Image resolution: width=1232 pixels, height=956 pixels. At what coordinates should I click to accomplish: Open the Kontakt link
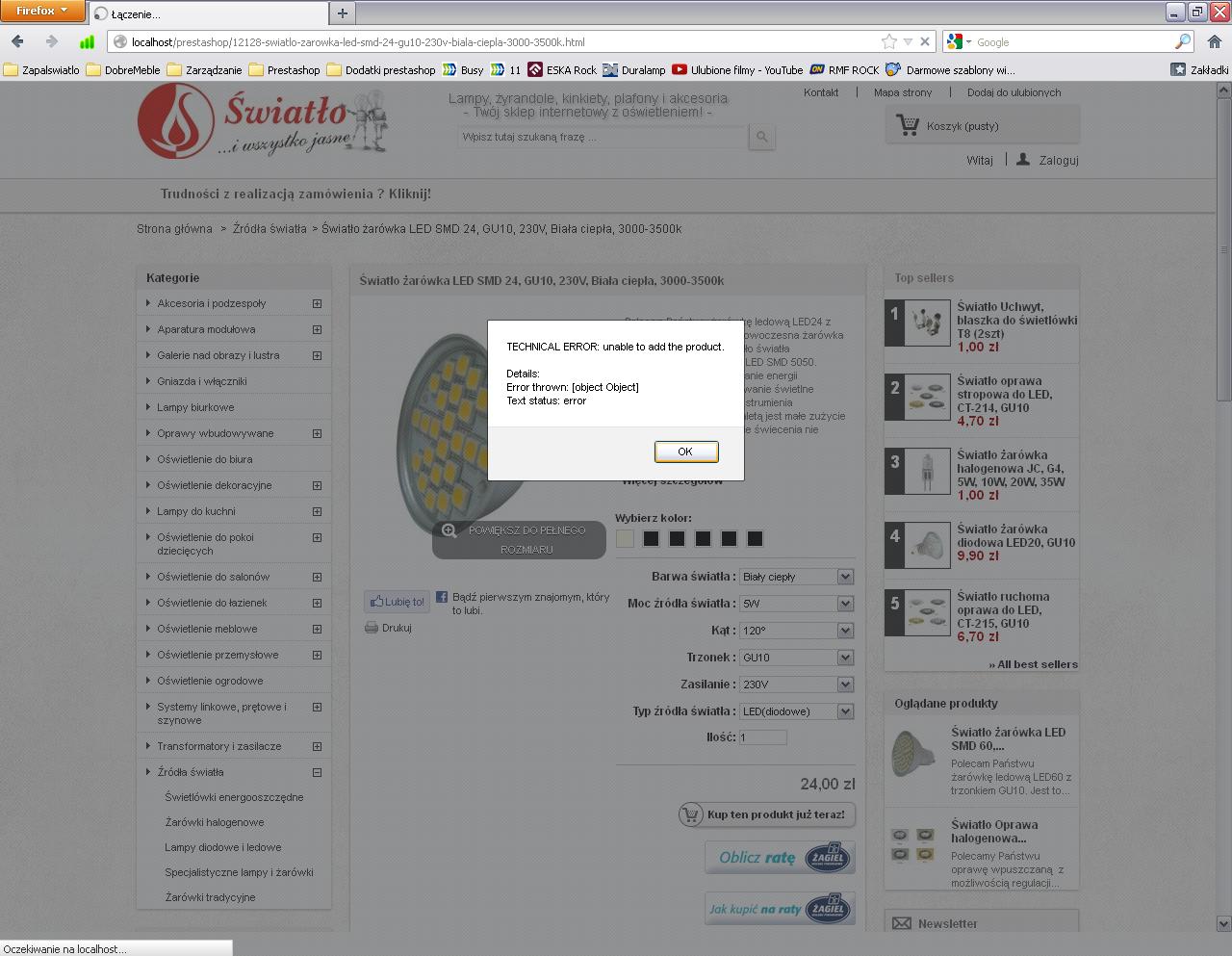821,92
